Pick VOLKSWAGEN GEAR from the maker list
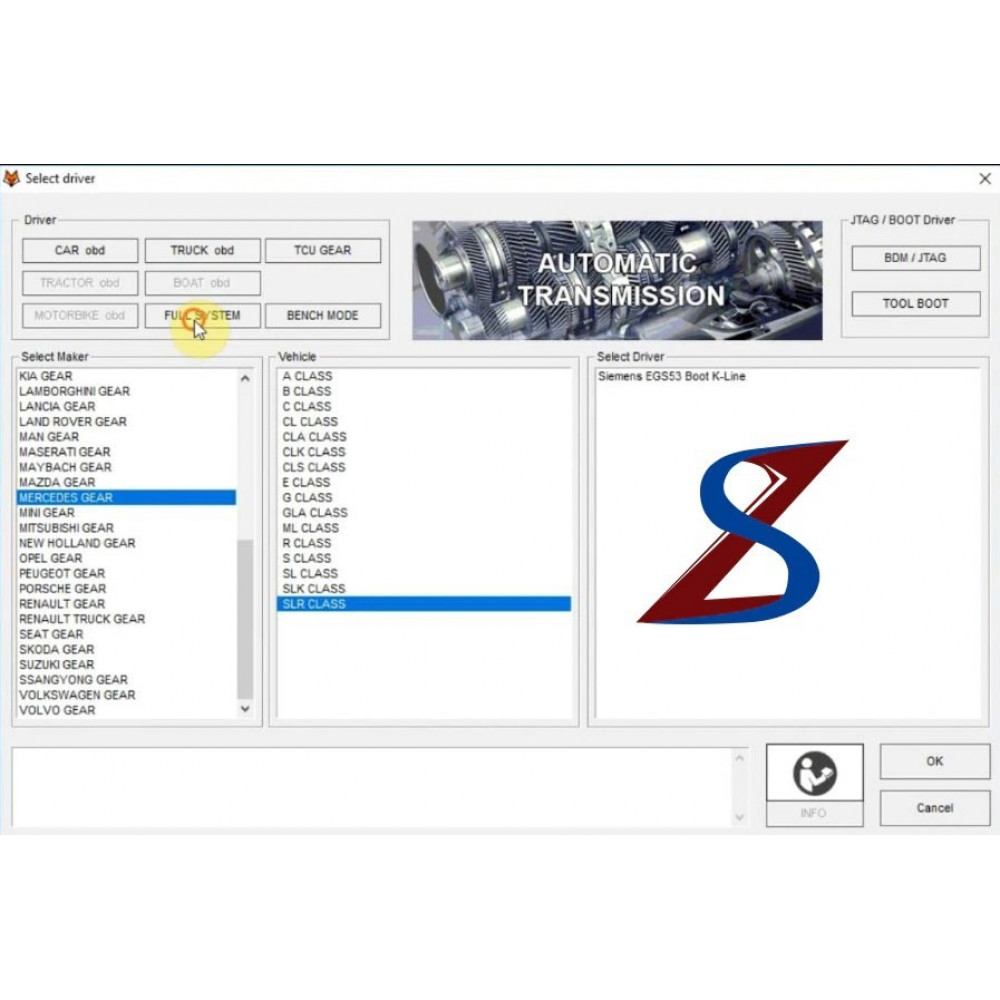Screen dimensions: 1000x1000 pyautogui.click(x=77, y=695)
